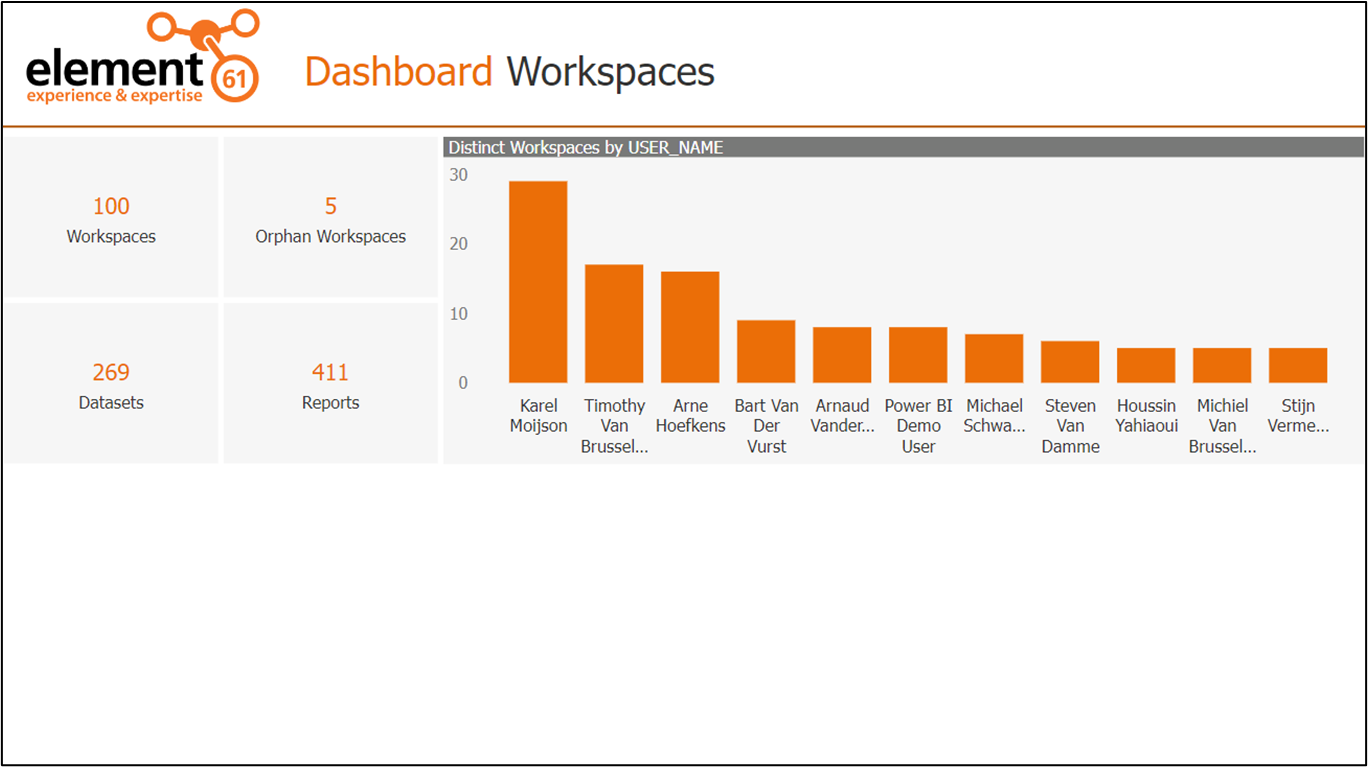Click the Bart Van Der Vurst bar
The height and width of the screenshot is (767, 1368).
coord(766,350)
